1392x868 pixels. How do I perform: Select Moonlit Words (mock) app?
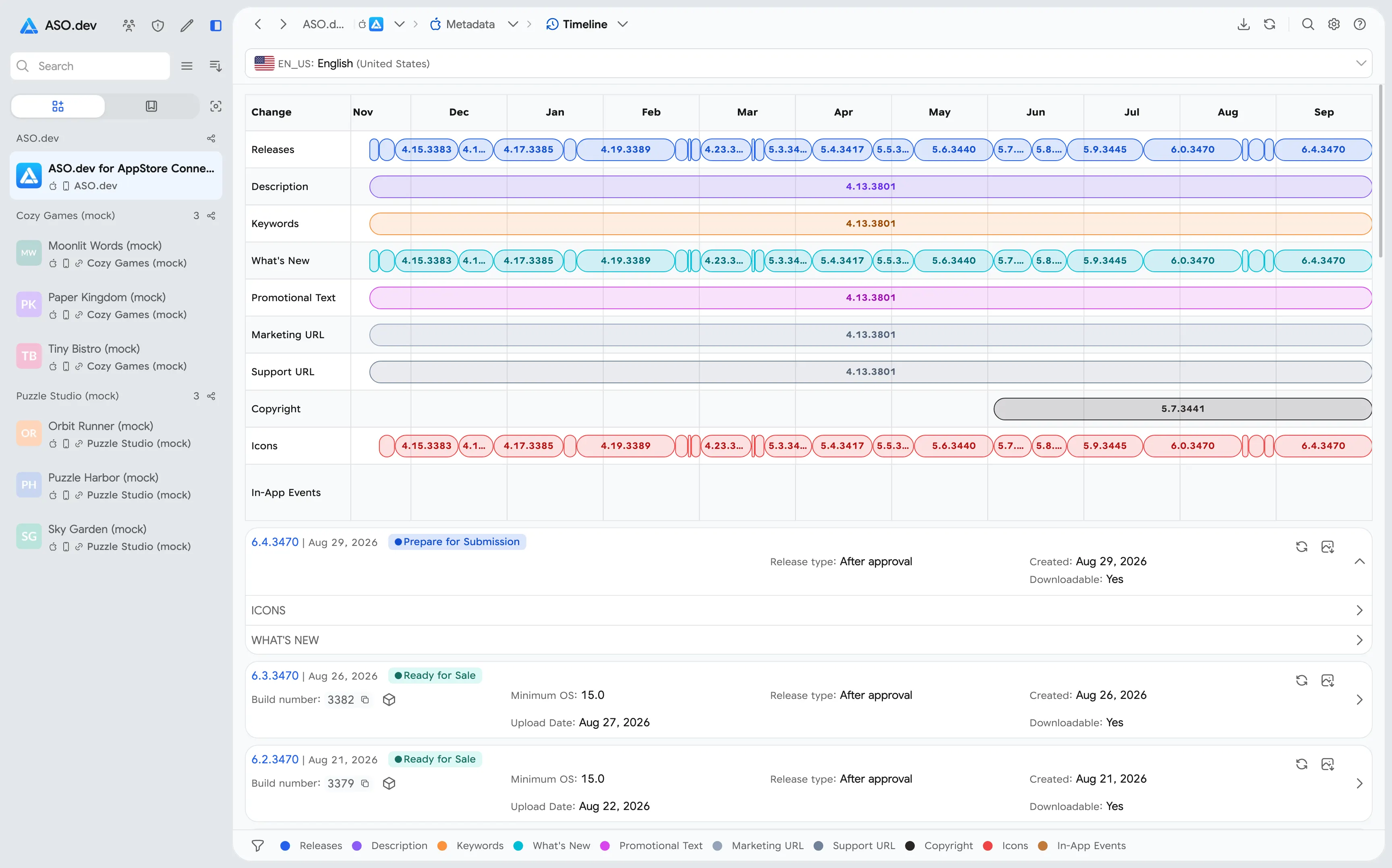coord(116,254)
